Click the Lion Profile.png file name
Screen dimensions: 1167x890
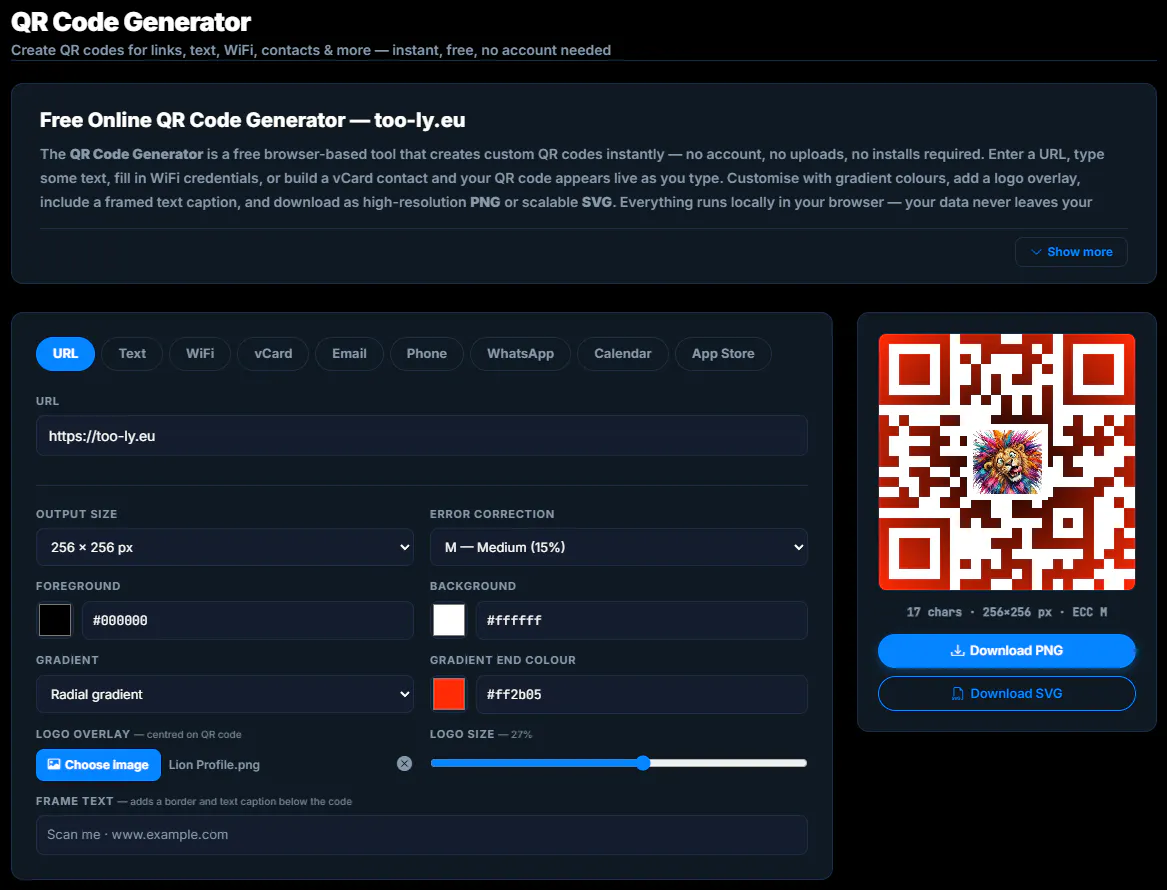coord(214,765)
